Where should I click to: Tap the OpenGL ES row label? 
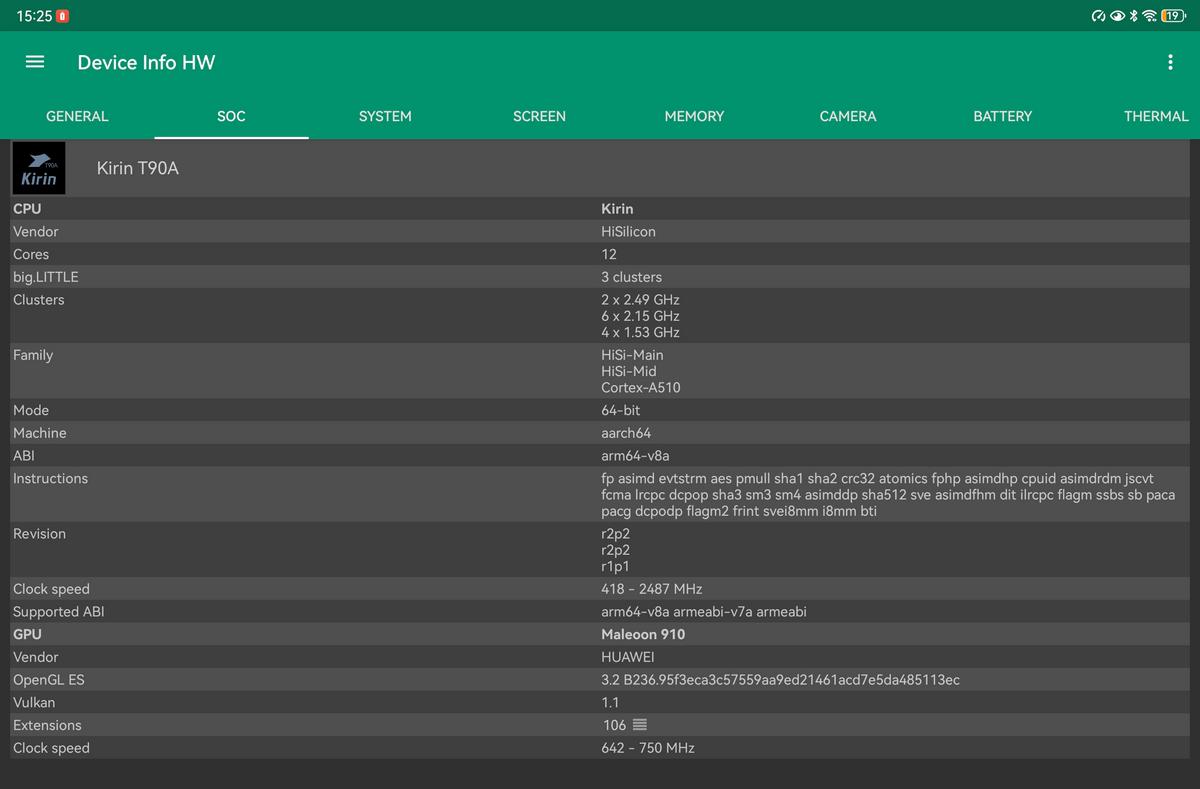click(49, 680)
